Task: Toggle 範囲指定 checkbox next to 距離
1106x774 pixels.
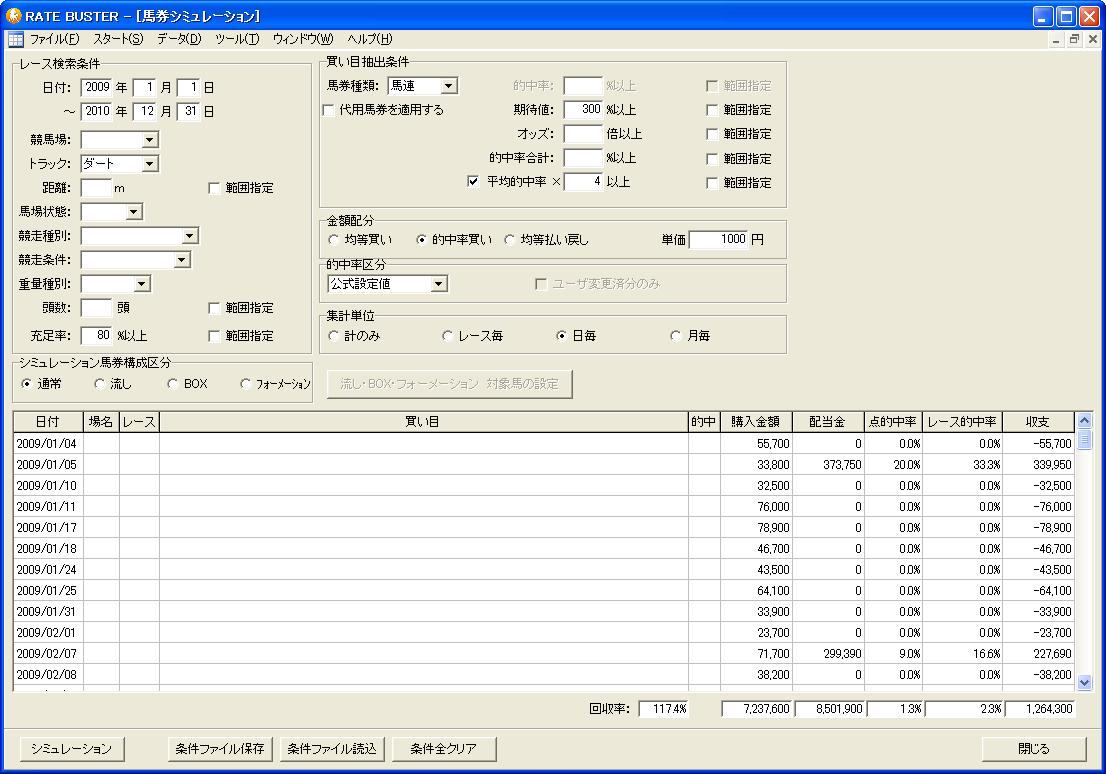Action: pyautogui.click(x=214, y=188)
